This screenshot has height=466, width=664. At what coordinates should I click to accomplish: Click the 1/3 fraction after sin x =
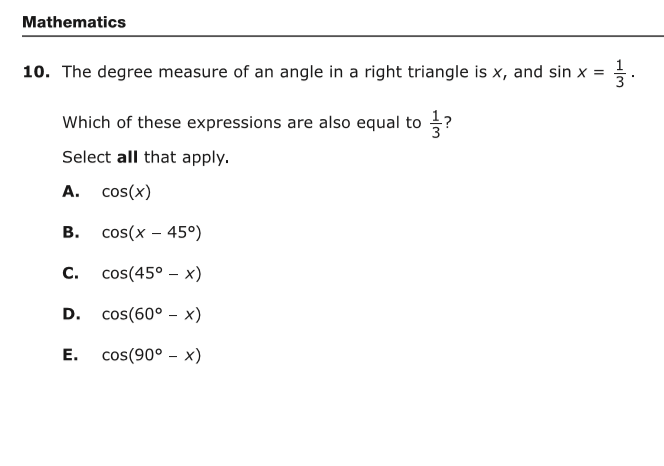coord(620,73)
